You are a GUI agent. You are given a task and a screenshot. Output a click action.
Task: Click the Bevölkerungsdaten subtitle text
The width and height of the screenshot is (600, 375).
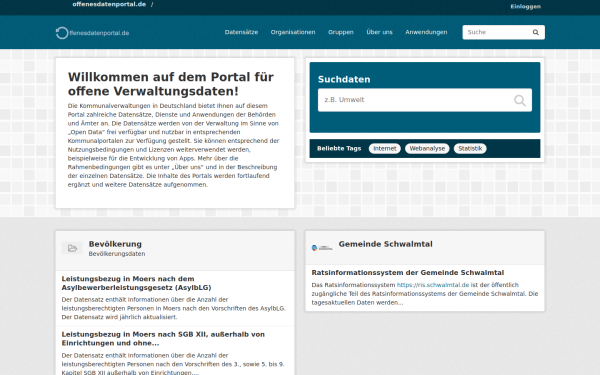click(x=117, y=254)
